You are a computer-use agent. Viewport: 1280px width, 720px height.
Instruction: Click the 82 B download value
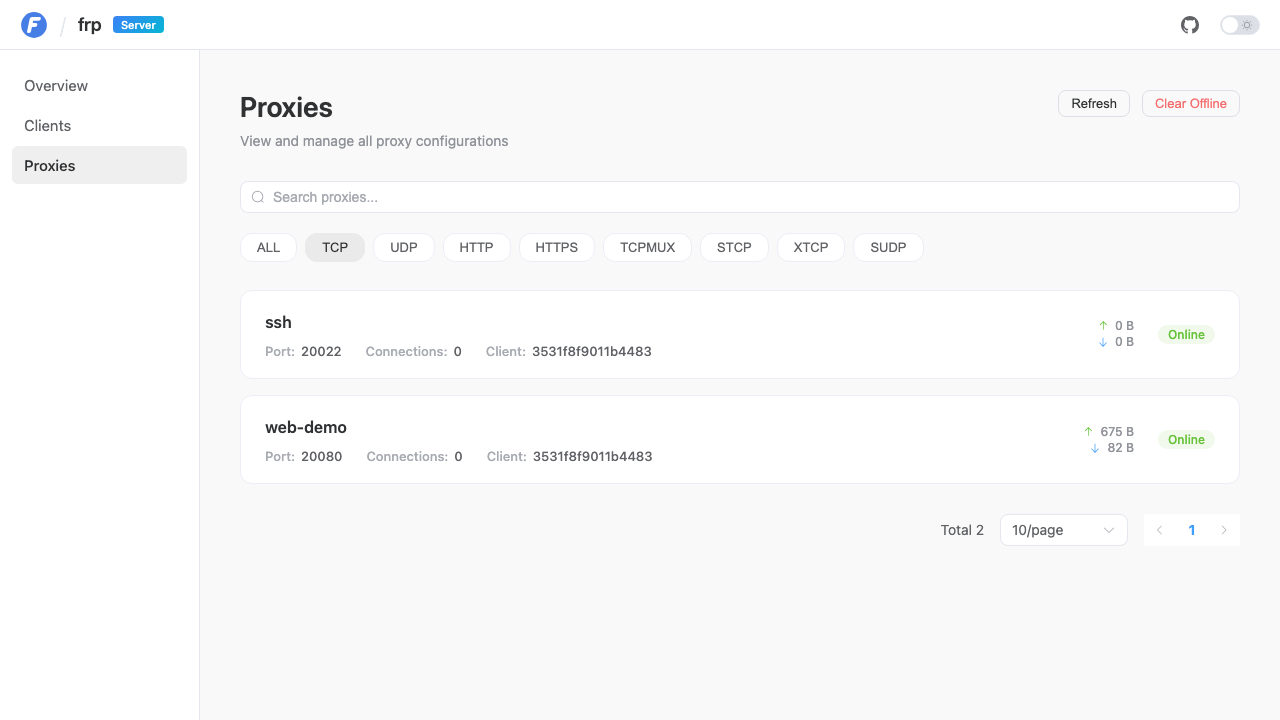[1121, 448]
